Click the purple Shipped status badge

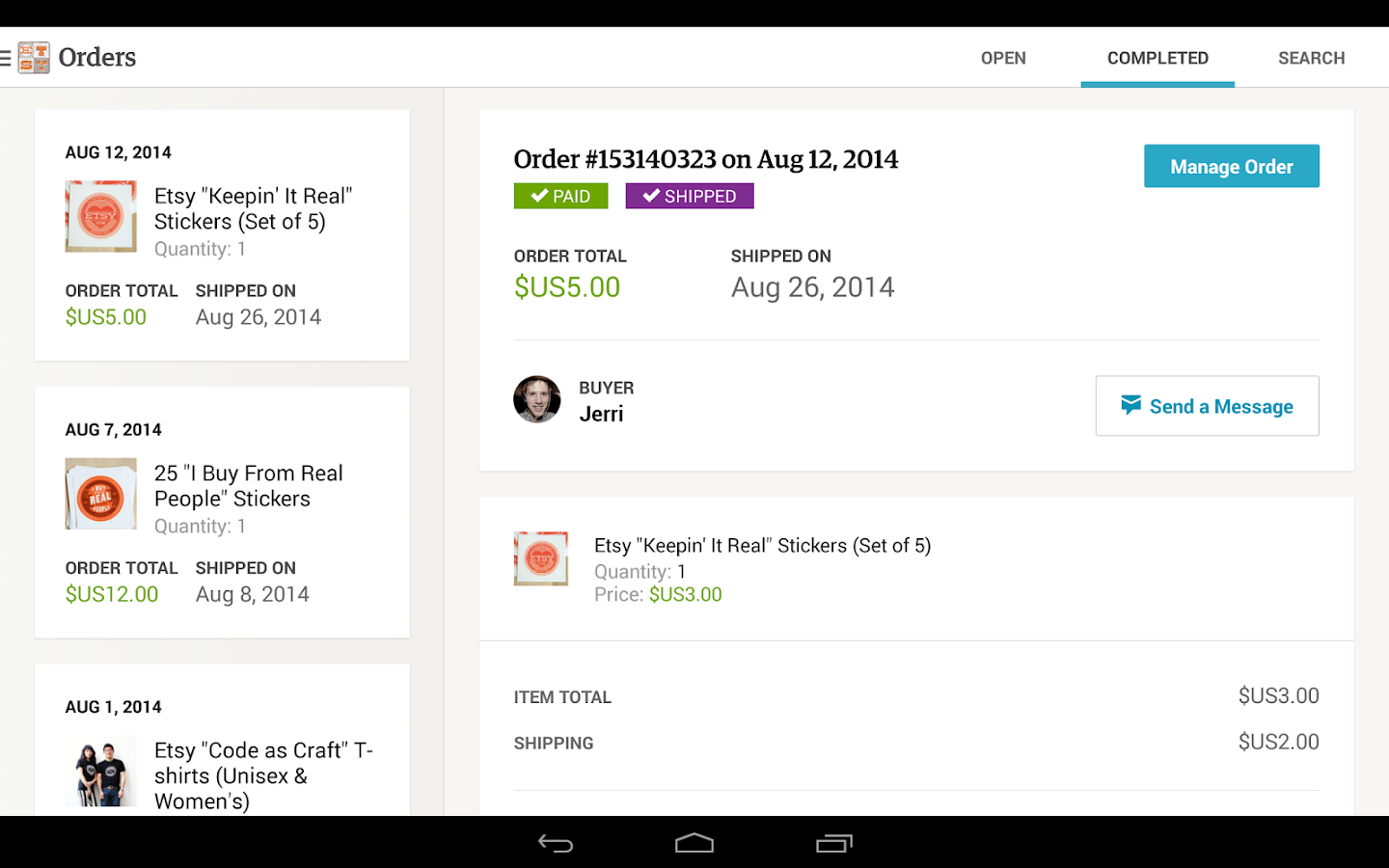690,196
